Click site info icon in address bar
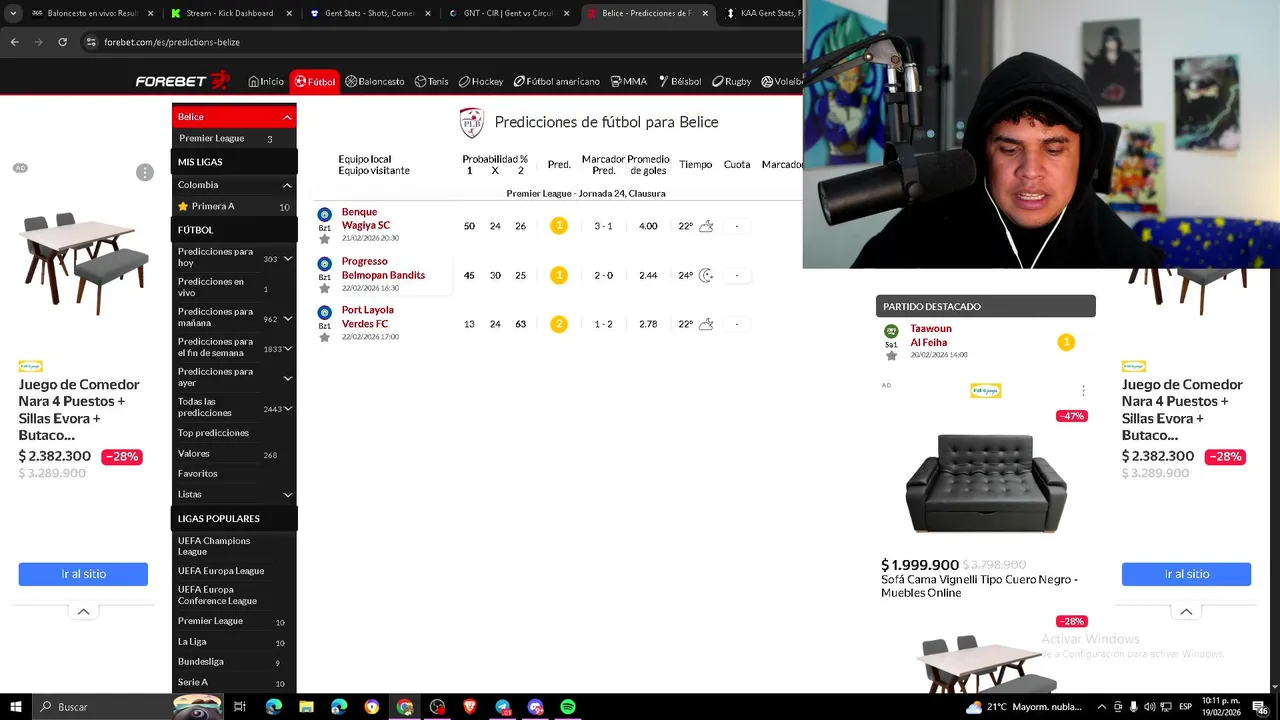 [91, 42]
